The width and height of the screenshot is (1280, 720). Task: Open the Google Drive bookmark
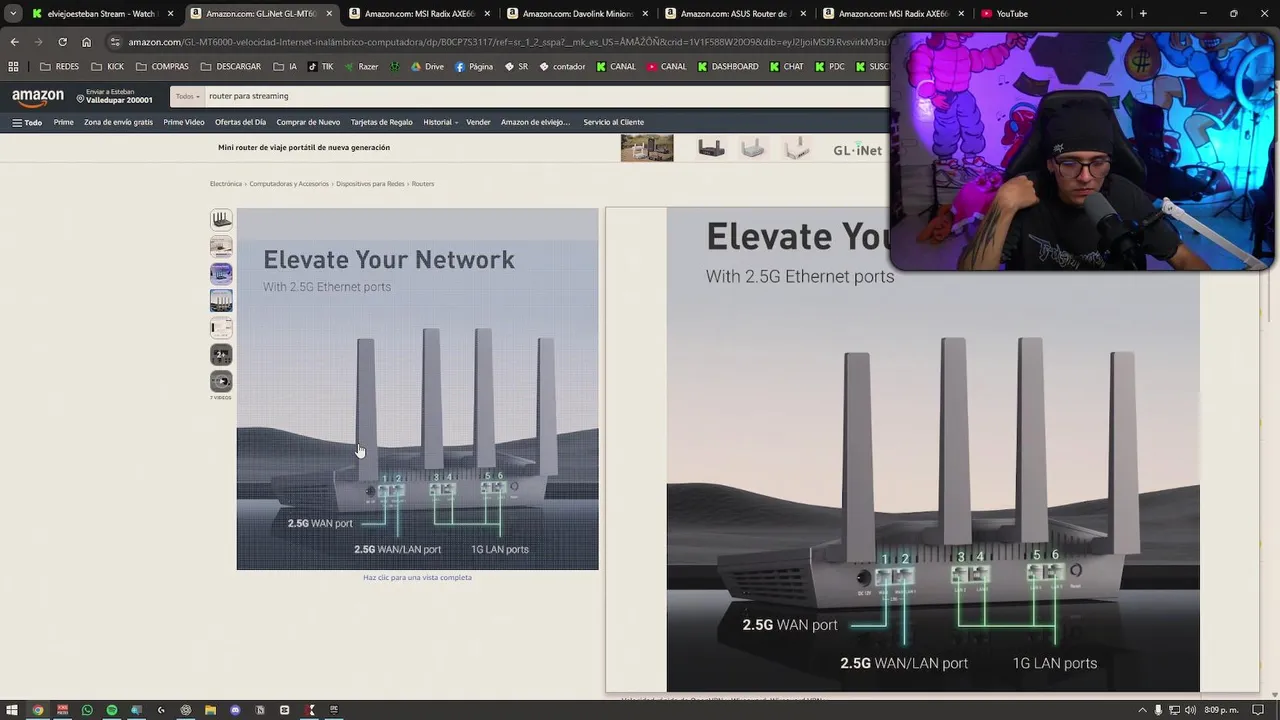[x=427, y=67]
